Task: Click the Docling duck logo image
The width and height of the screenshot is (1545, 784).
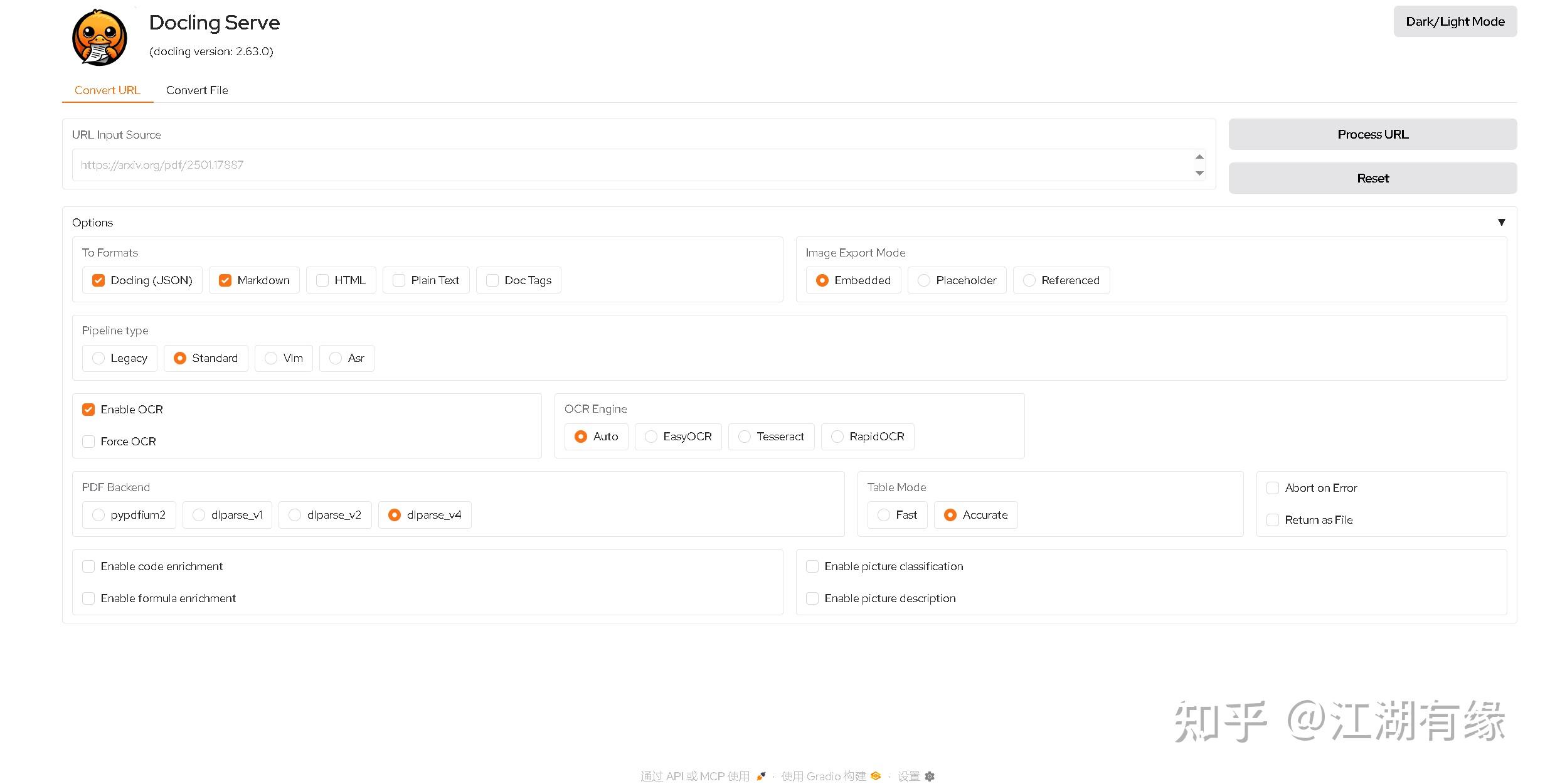Action: pos(99,38)
